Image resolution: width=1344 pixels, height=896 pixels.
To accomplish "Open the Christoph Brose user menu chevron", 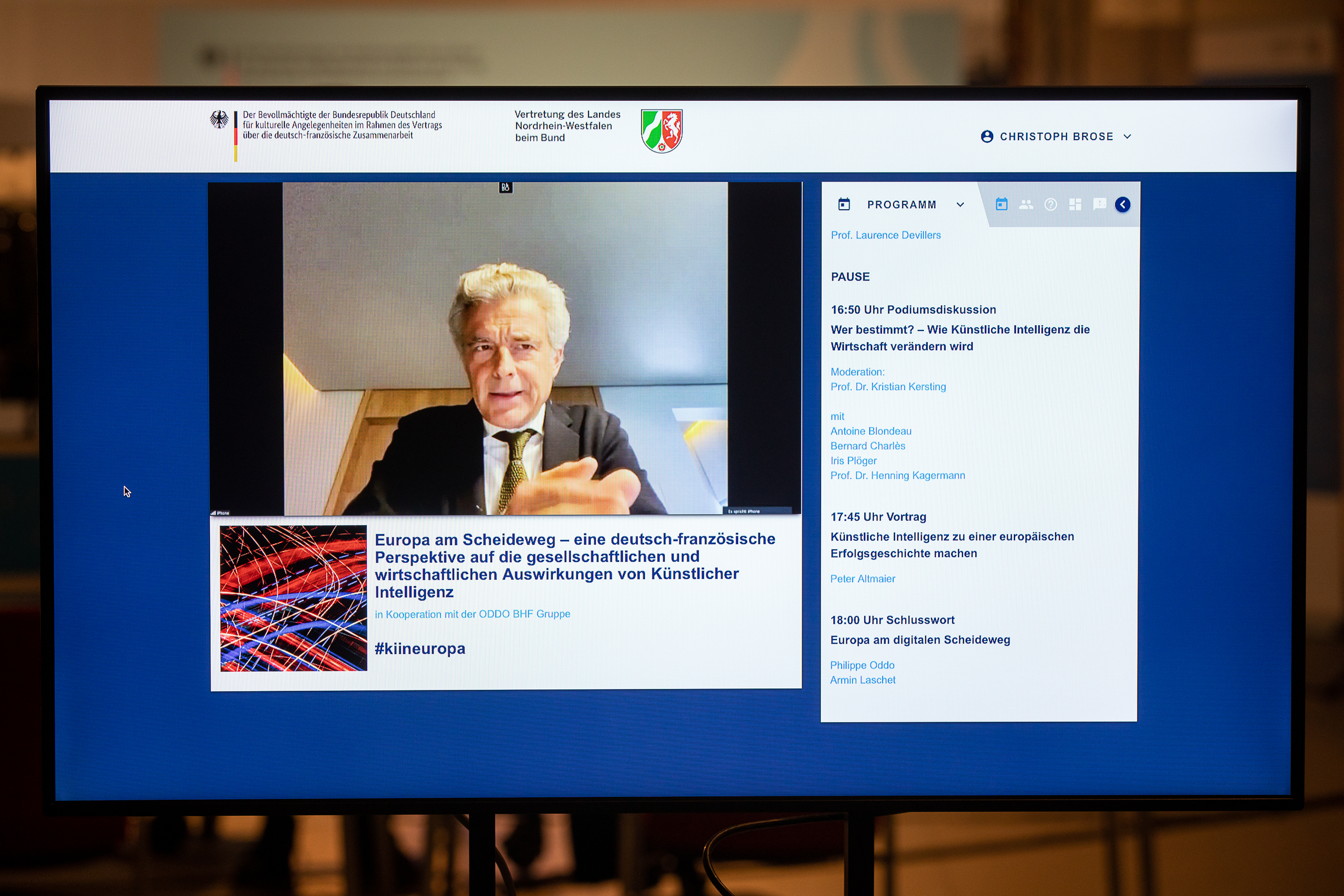I will point(1128,137).
